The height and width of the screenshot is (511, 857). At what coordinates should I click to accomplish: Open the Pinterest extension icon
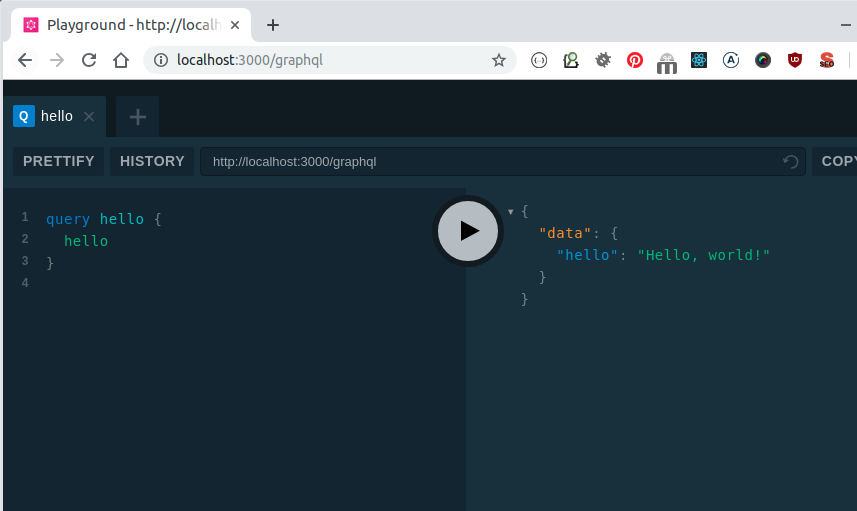pos(635,60)
